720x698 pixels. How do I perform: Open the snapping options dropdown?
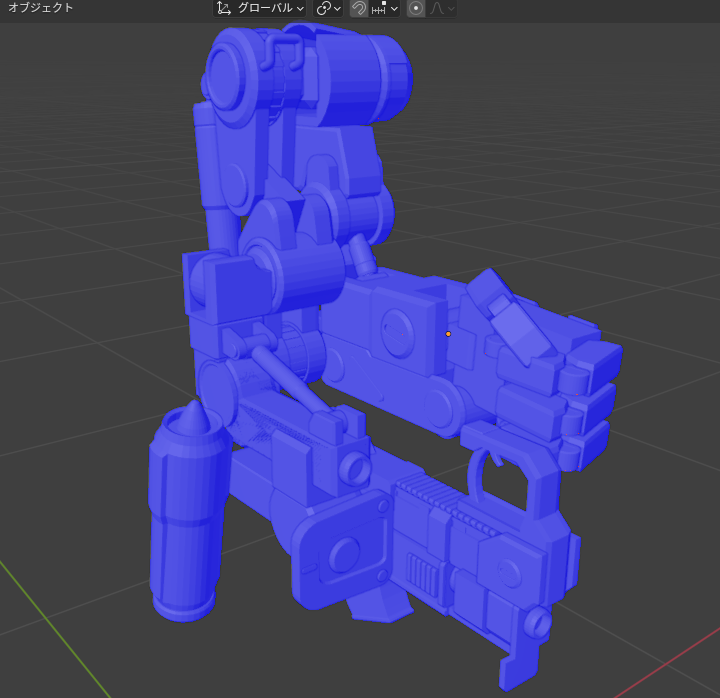click(384, 8)
